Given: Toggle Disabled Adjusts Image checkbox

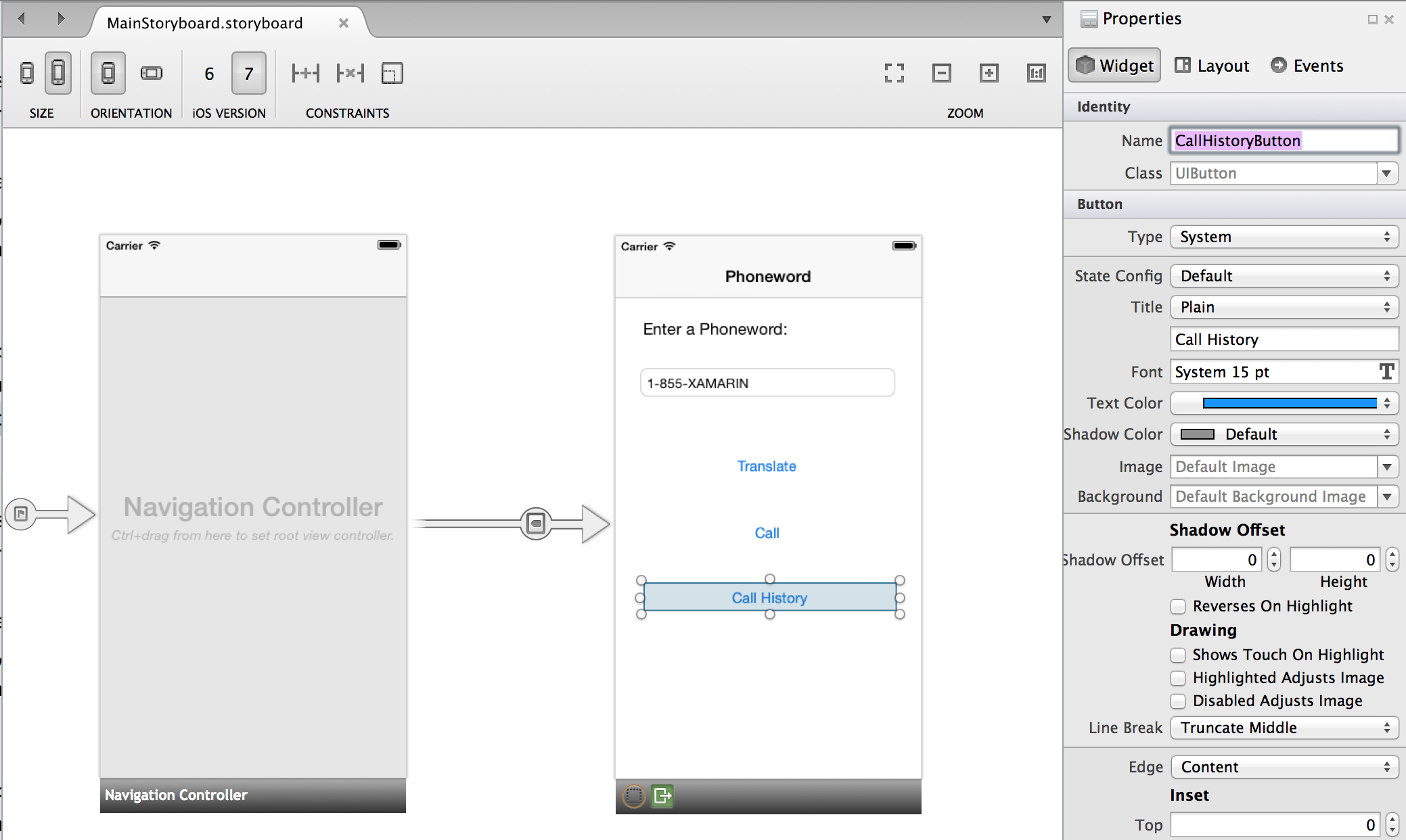Looking at the screenshot, I should tap(1178, 701).
